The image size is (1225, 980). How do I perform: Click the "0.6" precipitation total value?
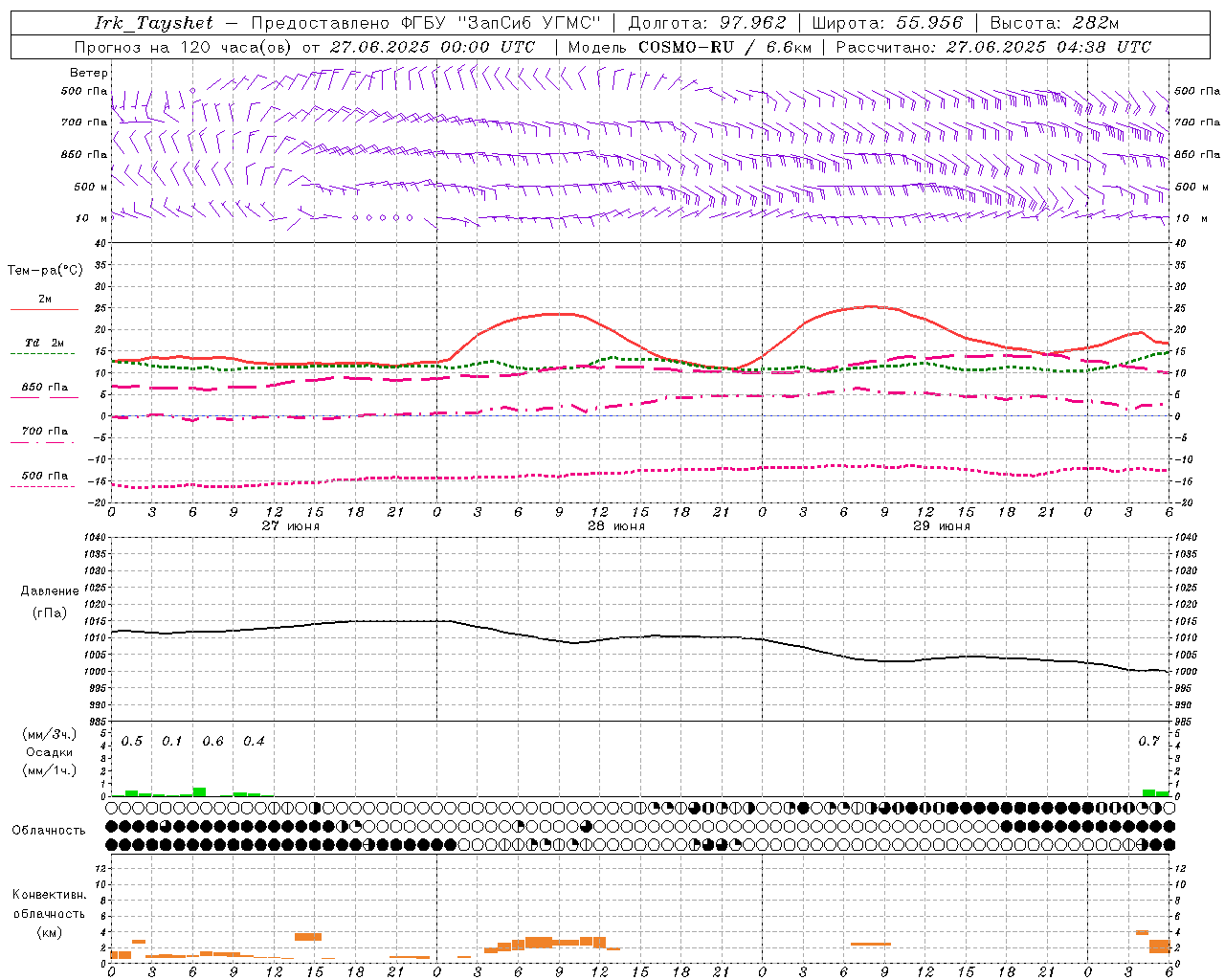click(212, 742)
